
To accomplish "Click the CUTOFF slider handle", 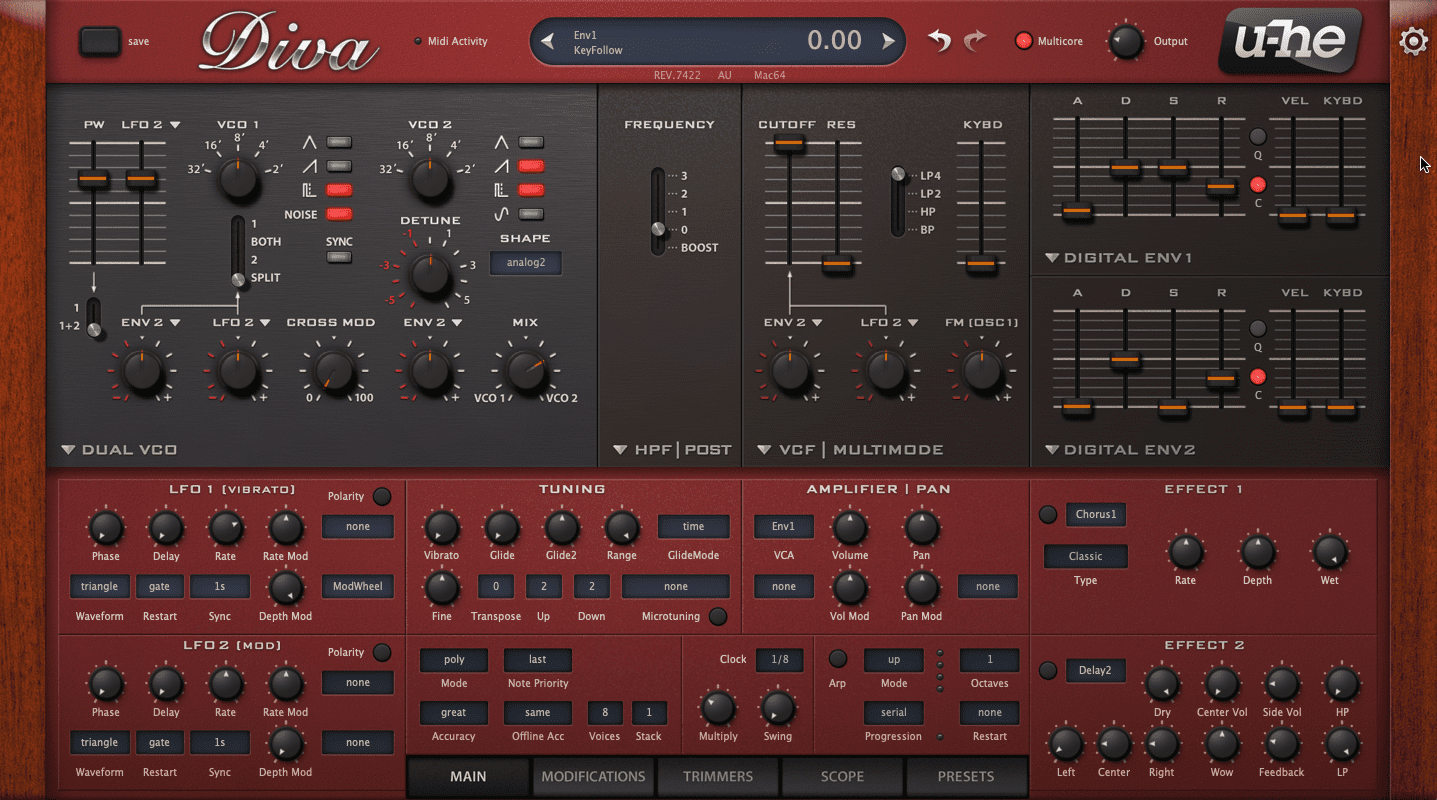I will point(789,144).
